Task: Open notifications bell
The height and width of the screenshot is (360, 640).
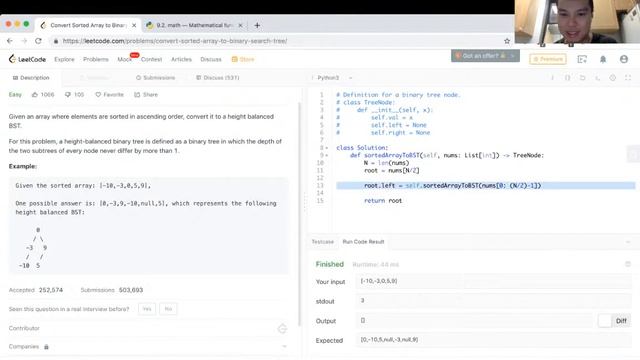Action: (603, 59)
